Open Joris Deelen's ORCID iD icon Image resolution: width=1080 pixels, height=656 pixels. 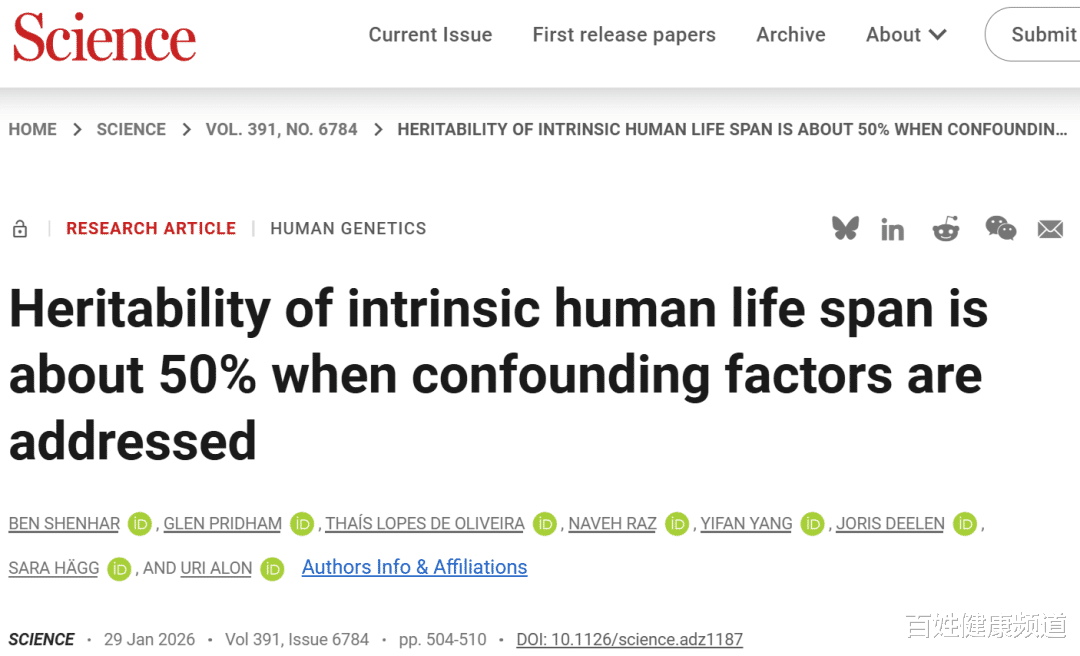coord(964,524)
